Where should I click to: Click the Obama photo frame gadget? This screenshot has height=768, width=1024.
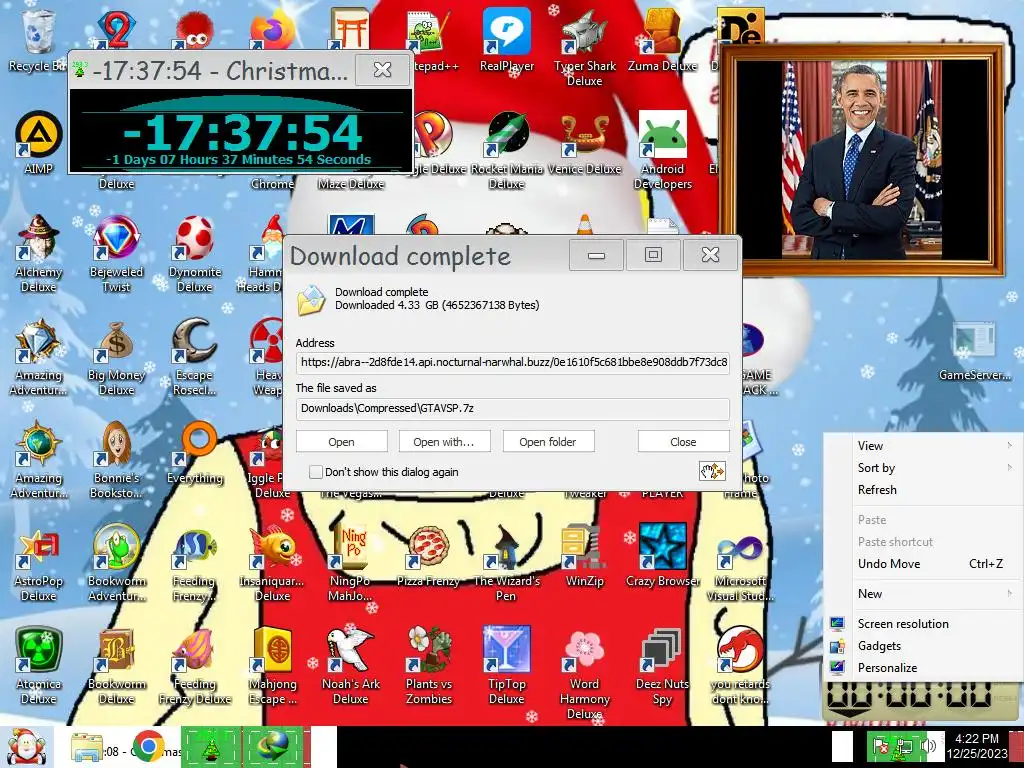pos(861,160)
